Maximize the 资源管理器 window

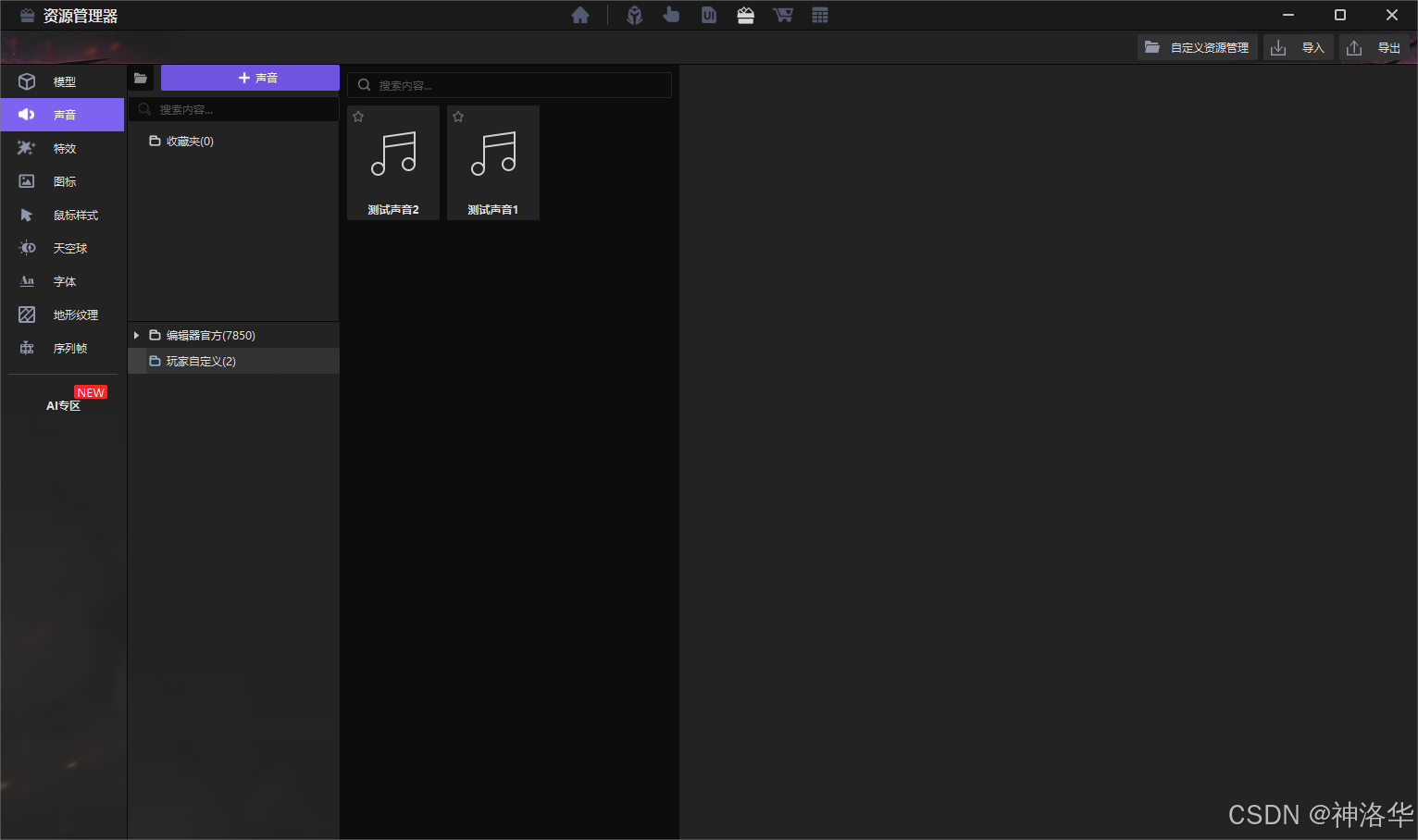tap(1339, 15)
